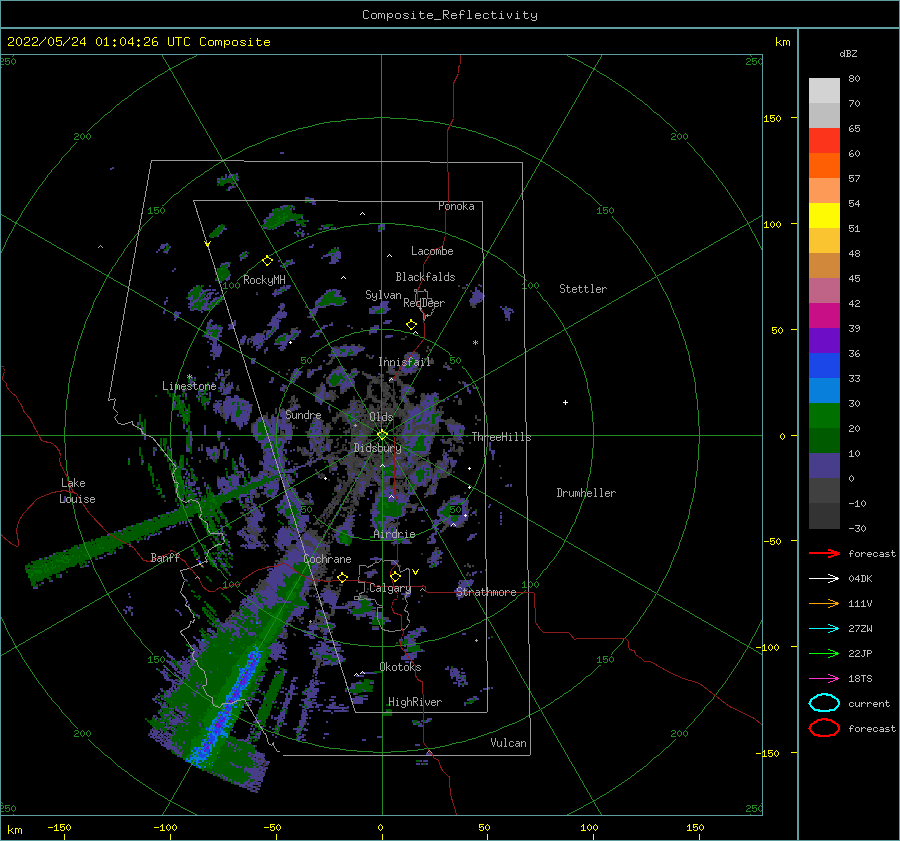Click the Sylvan label

(x=383, y=295)
